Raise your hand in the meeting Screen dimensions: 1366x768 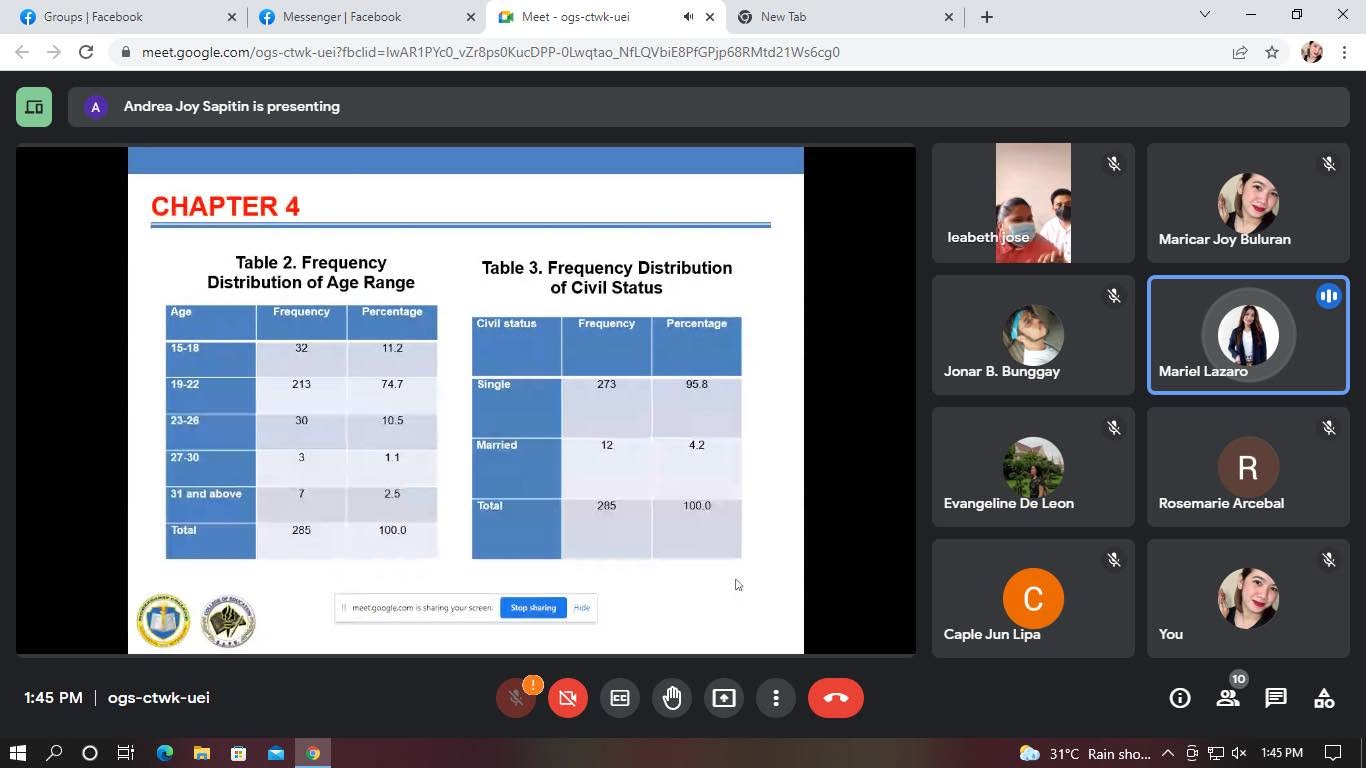pyautogui.click(x=672, y=698)
